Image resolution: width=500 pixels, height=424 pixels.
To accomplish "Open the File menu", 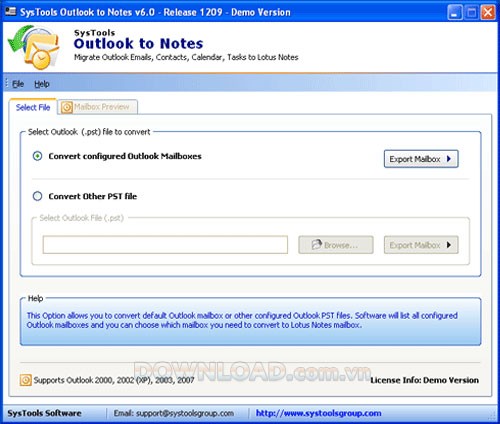I will point(18,84).
